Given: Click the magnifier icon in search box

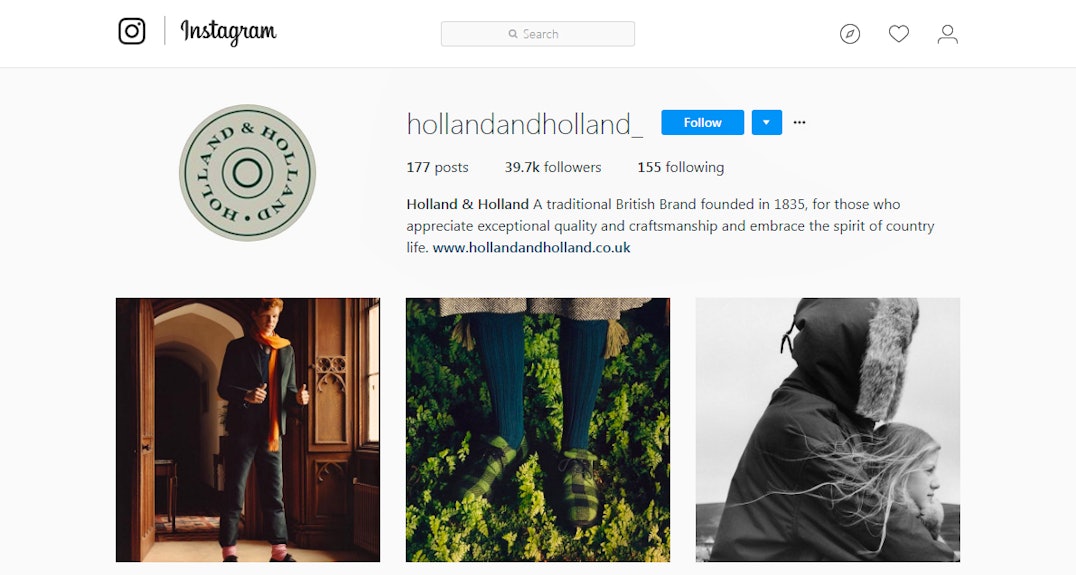Looking at the screenshot, I should (x=513, y=34).
